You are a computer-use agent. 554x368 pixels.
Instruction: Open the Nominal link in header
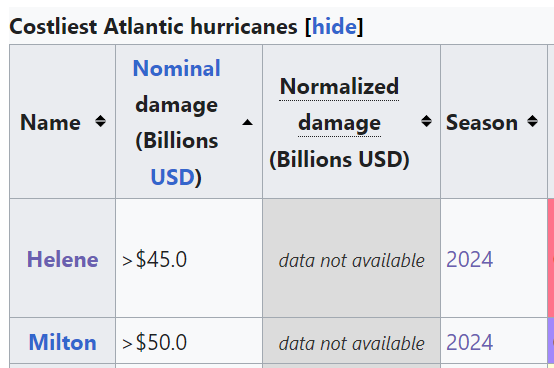point(176,68)
